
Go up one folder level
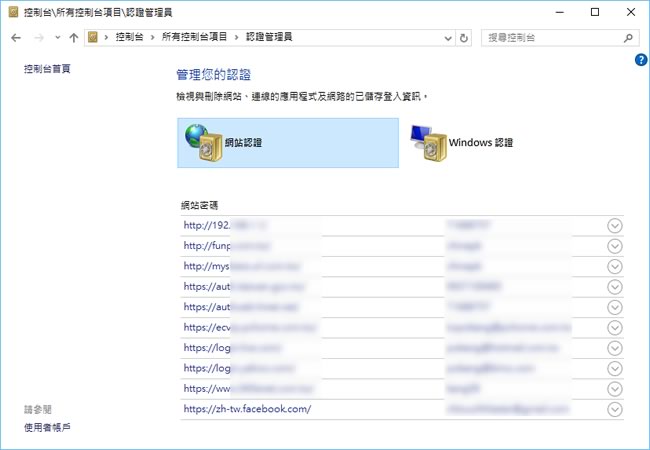(x=74, y=38)
